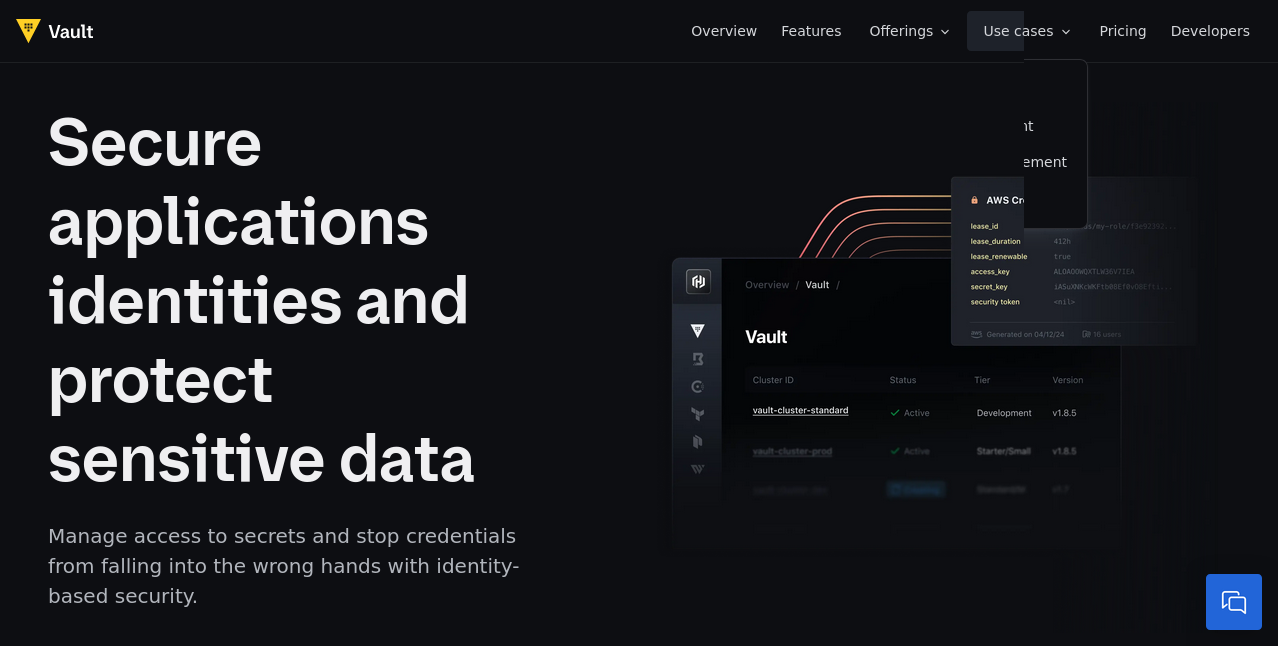The height and width of the screenshot is (646, 1278).
Task: Open the vault-cluster-standard link
Action: click(800, 410)
